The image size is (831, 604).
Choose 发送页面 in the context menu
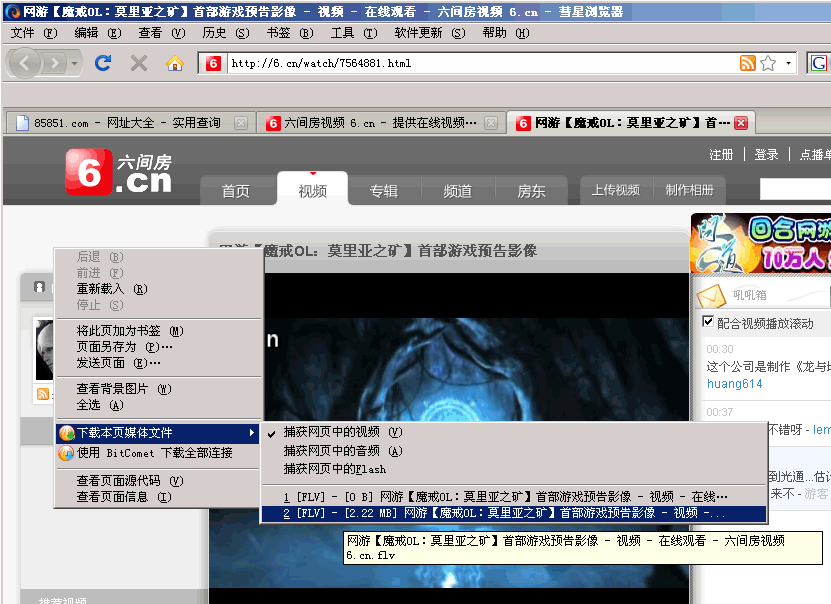(159, 362)
